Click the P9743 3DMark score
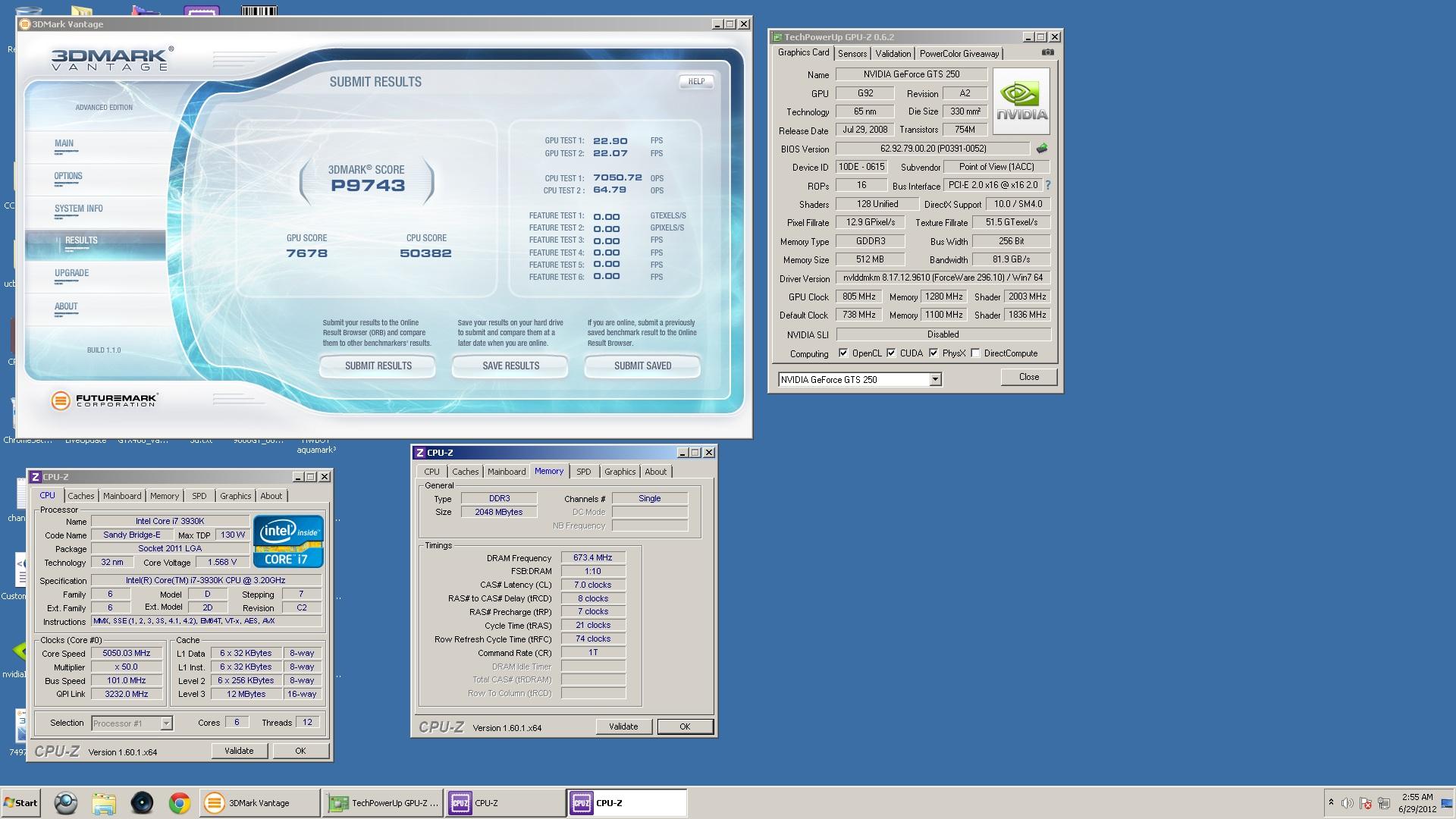This screenshot has width=1456, height=819. [x=368, y=186]
